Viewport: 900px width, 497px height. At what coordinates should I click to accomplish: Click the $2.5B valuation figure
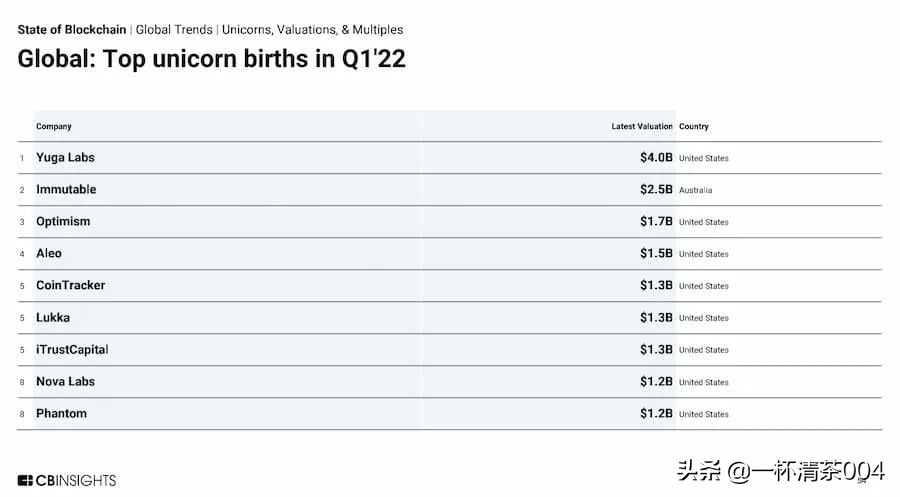[x=656, y=190]
